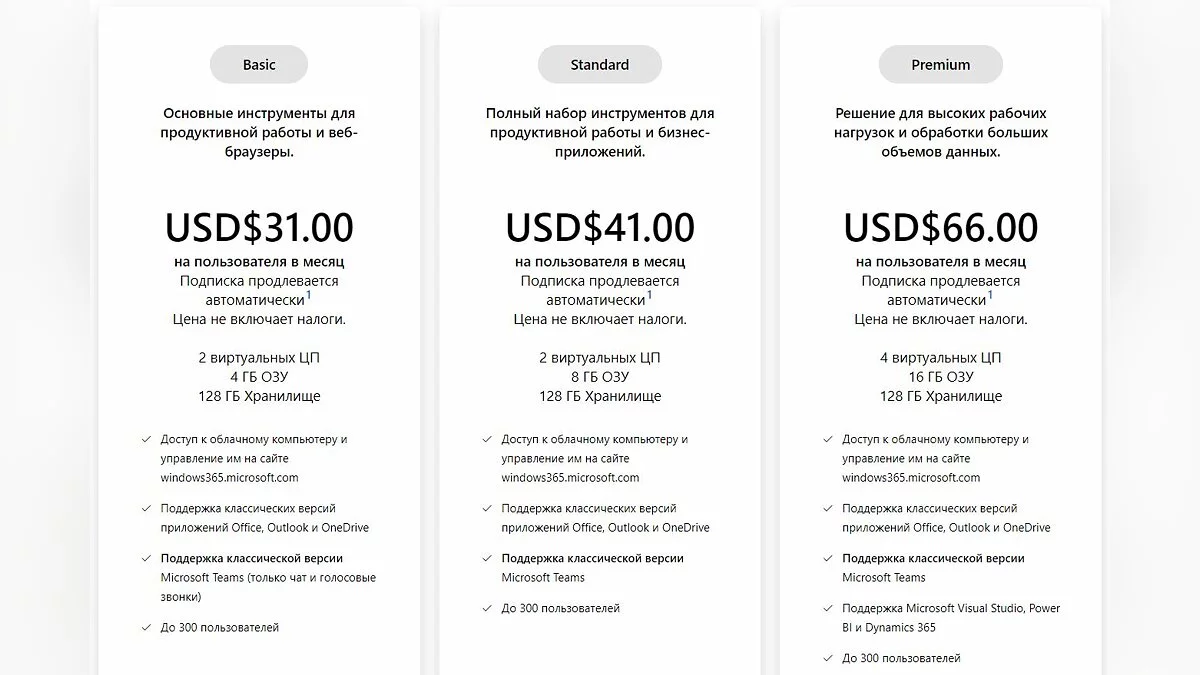Click checkmark beside Standard 300 users limit
1200x675 pixels.
[487, 608]
